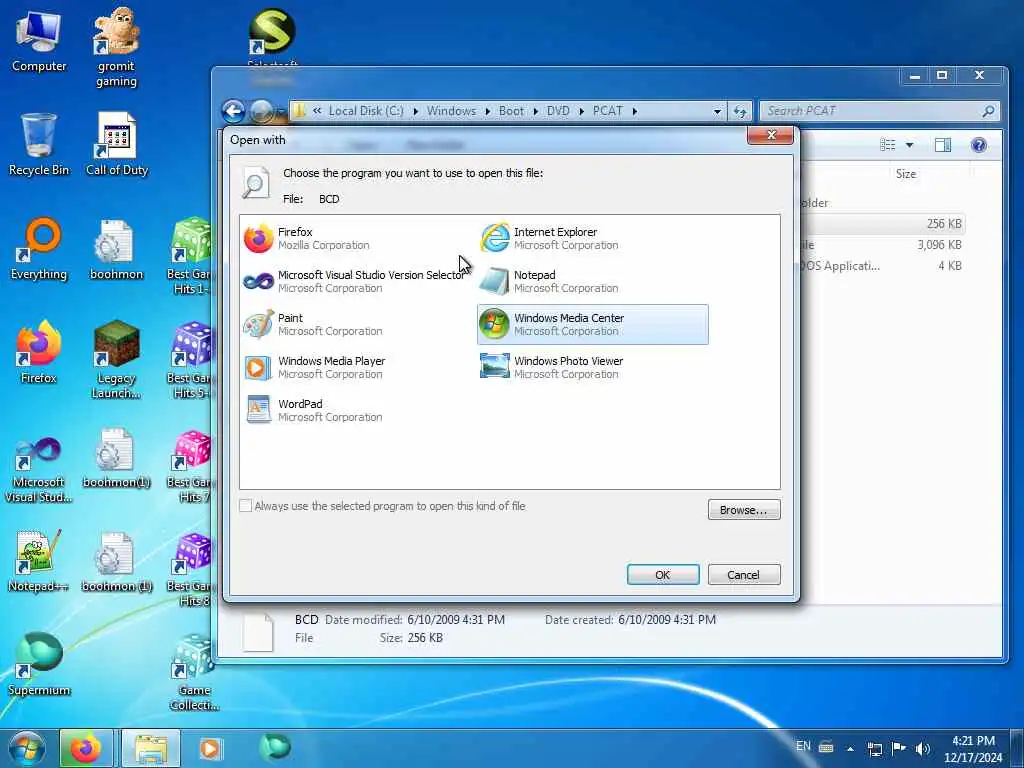Click the EN language indicator
Screen dimensions: 1024x768
click(x=803, y=746)
